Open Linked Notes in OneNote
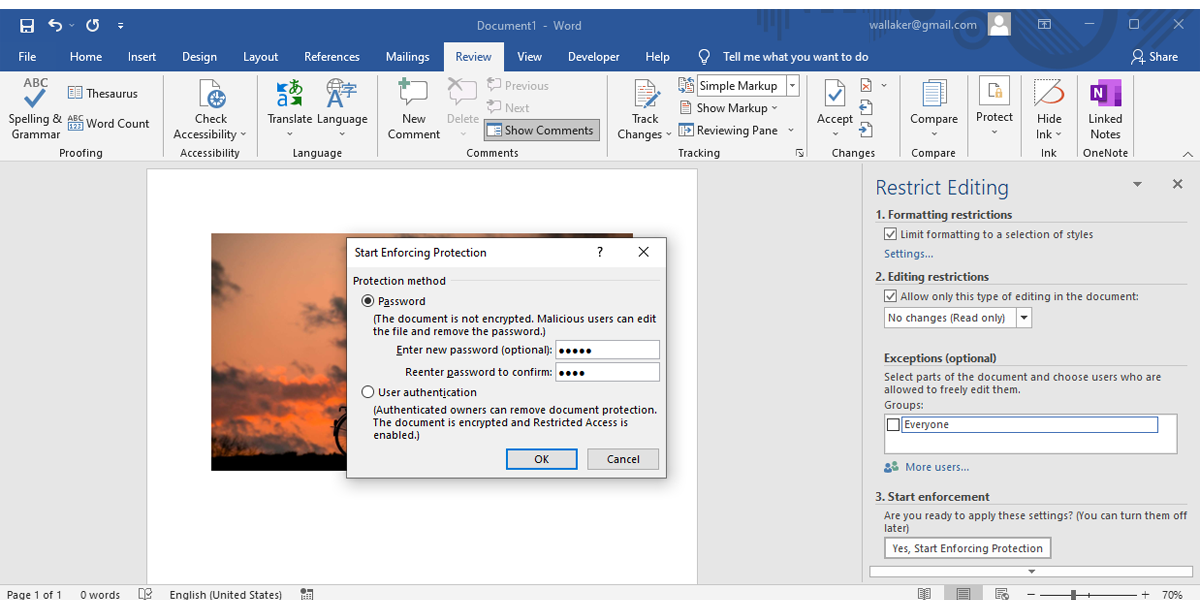This screenshot has width=1200, height=600. tap(1105, 108)
